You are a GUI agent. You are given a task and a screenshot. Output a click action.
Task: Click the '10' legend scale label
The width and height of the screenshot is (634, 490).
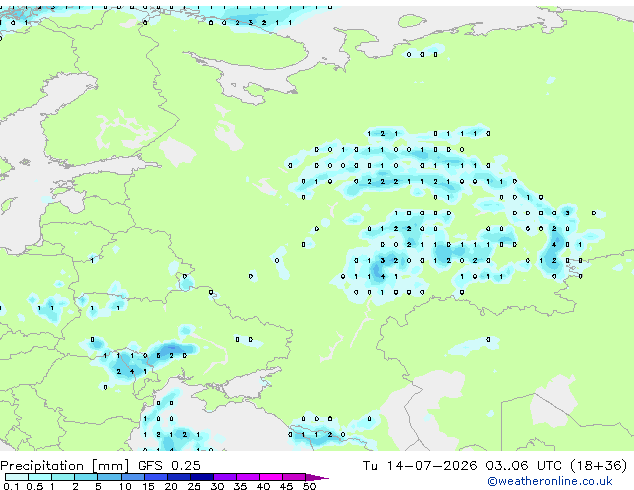pyautogui.click(x=125, y=486)
